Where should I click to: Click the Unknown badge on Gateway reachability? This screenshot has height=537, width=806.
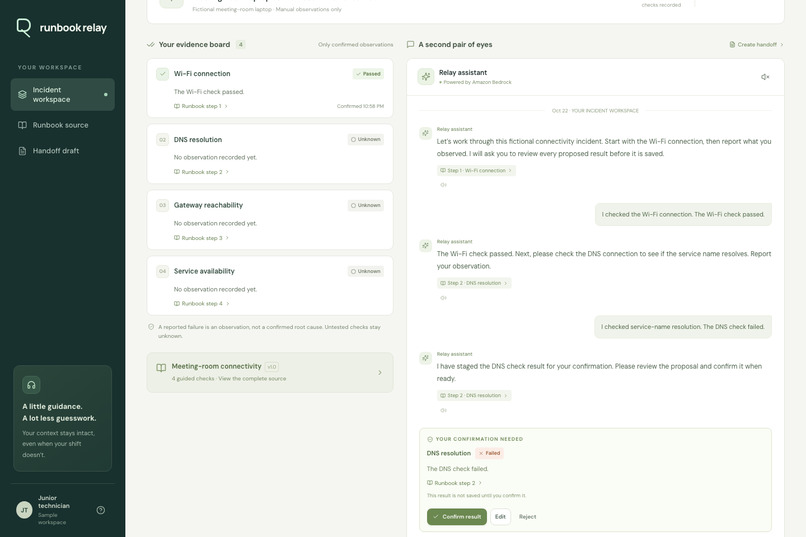click(x=365, y=206)
